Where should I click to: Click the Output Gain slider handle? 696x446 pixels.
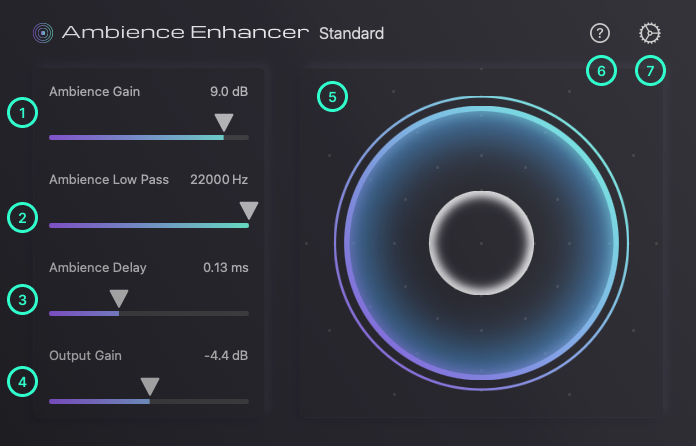150,386
